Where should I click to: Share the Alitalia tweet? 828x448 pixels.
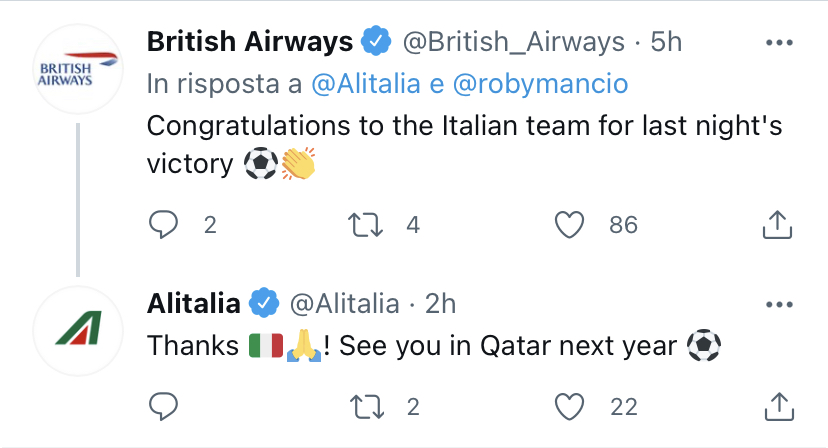coord(777,406)
